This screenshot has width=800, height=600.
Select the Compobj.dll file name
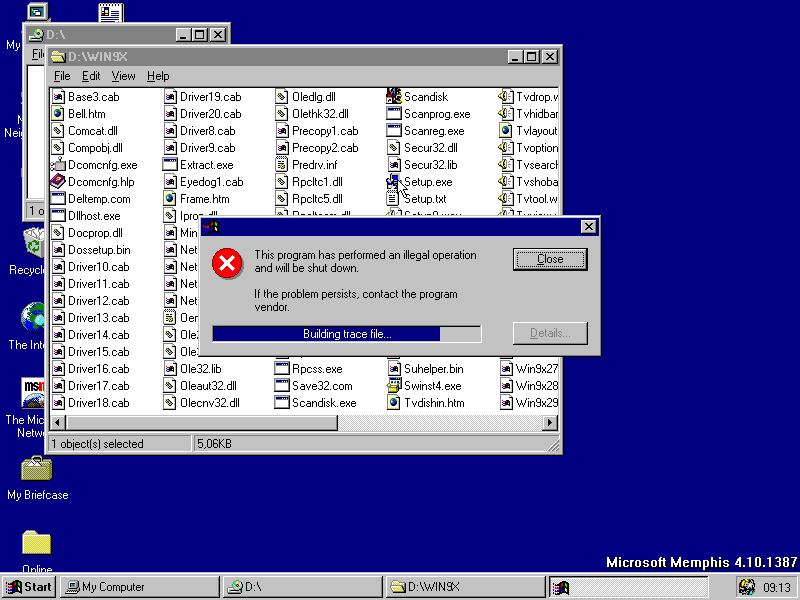95,148
